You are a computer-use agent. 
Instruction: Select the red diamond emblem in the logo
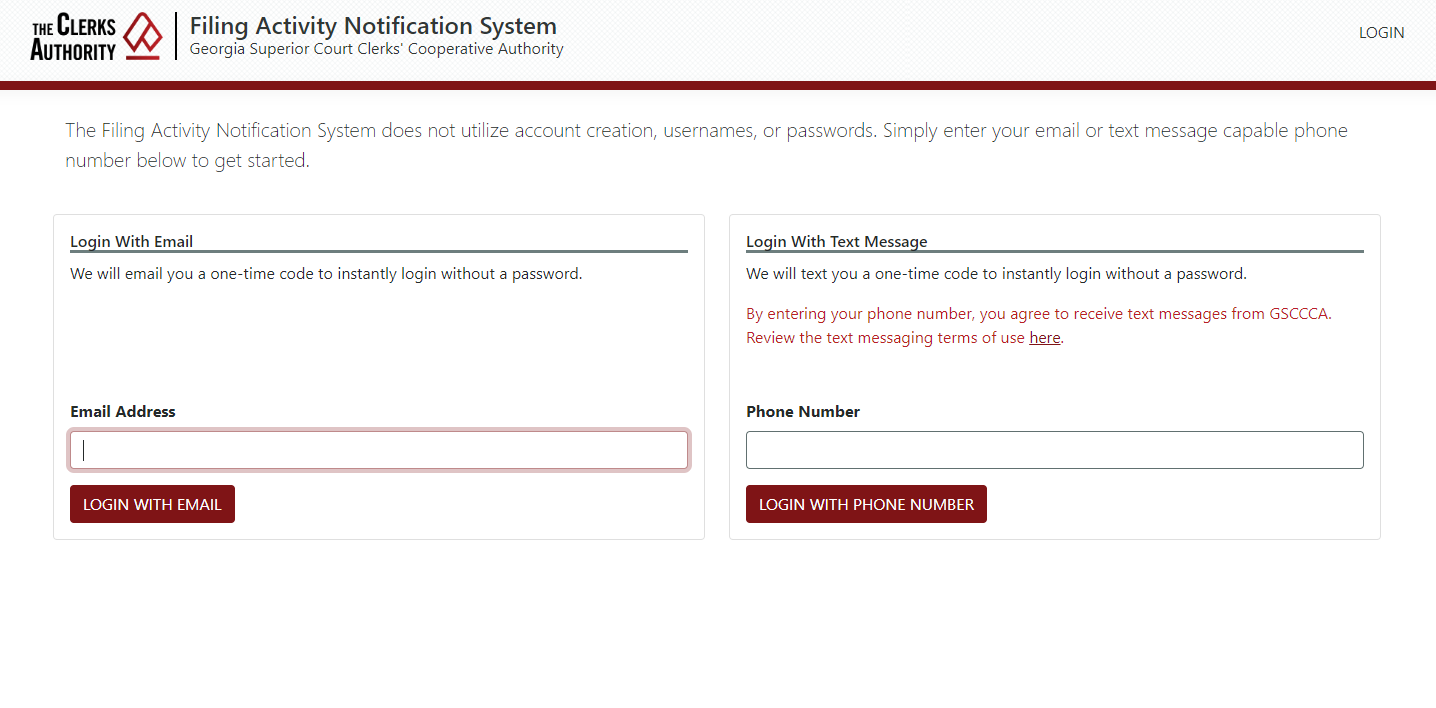(x=143, y=33)
